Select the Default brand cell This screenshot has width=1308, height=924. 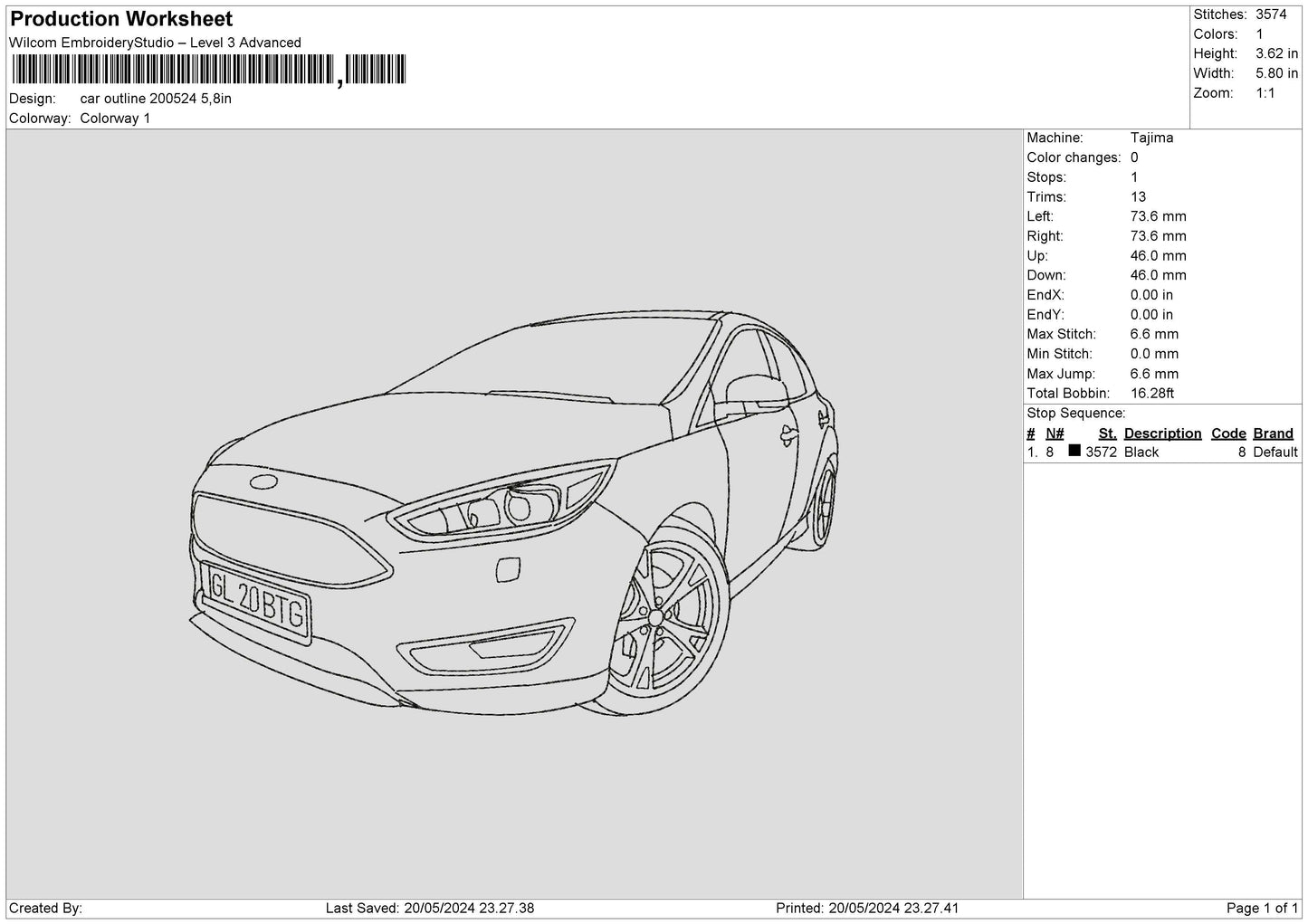click(1275, 452)
